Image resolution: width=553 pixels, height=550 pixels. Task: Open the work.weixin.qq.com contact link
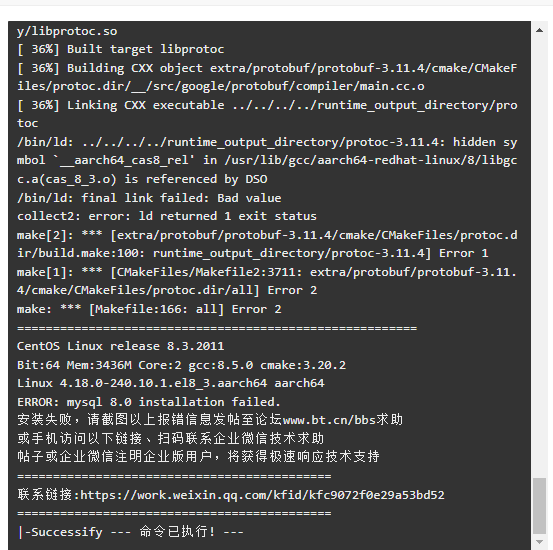(x=262, y=495)
